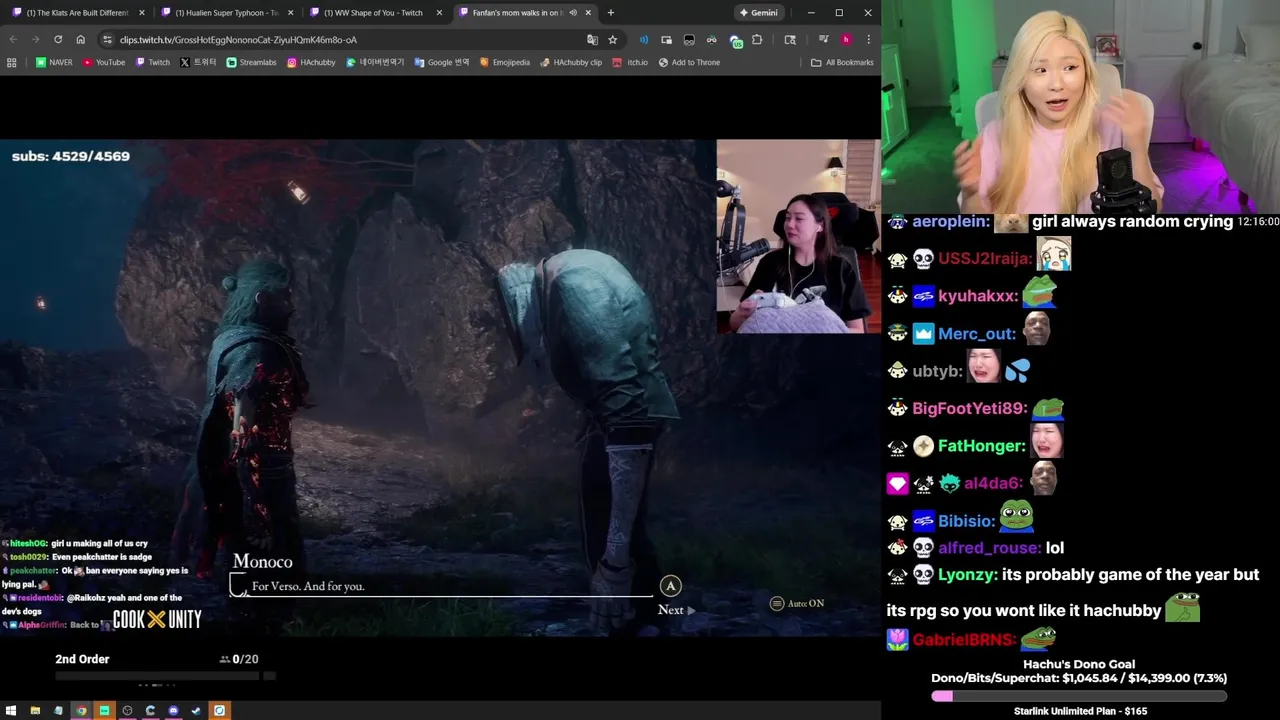This screenshot has width=1280, height=720.
Task: Open a new browser tab
Action: point(611,12)
